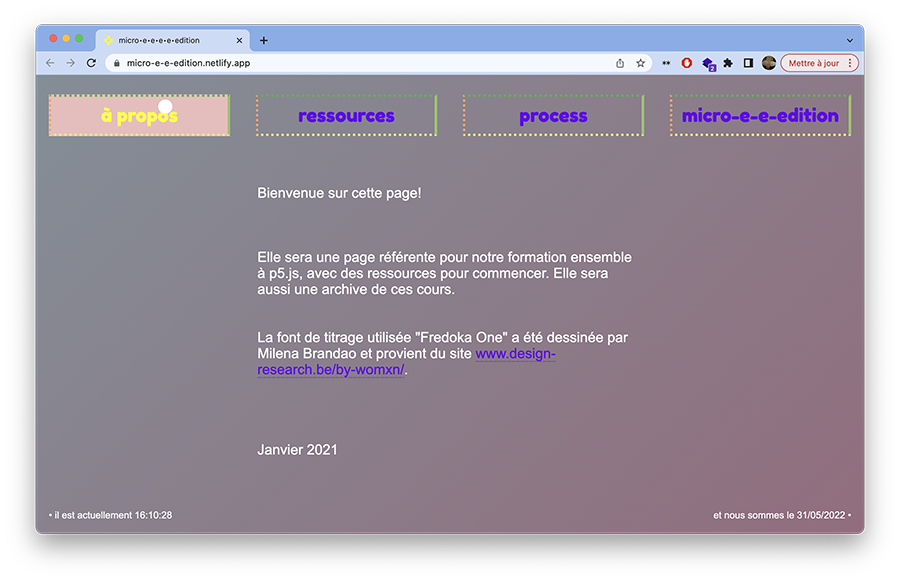
Task: Click the date text 31/05/2022
Action: point(820,515)
